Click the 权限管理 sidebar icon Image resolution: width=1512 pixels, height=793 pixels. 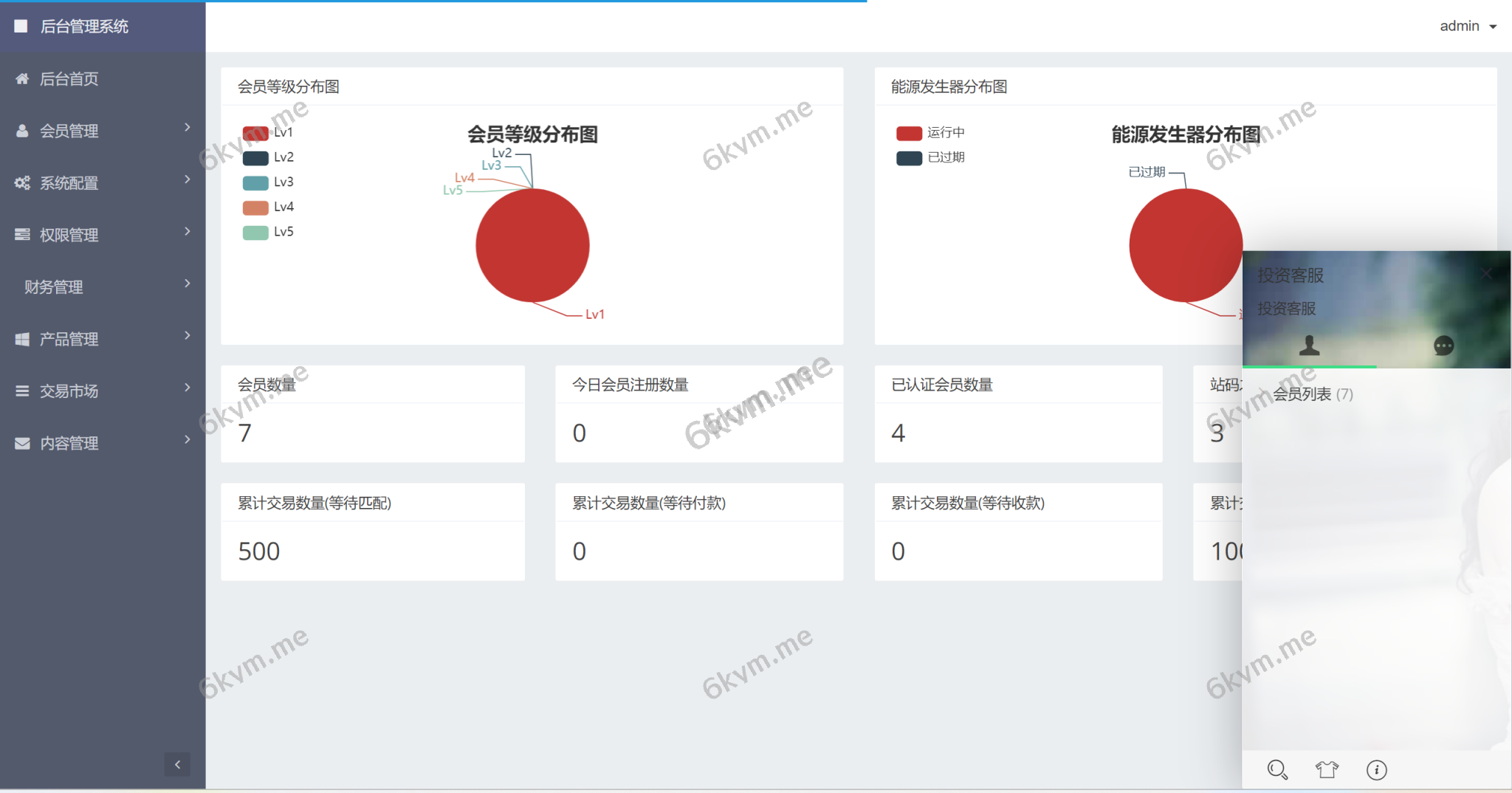pos(21,234)
